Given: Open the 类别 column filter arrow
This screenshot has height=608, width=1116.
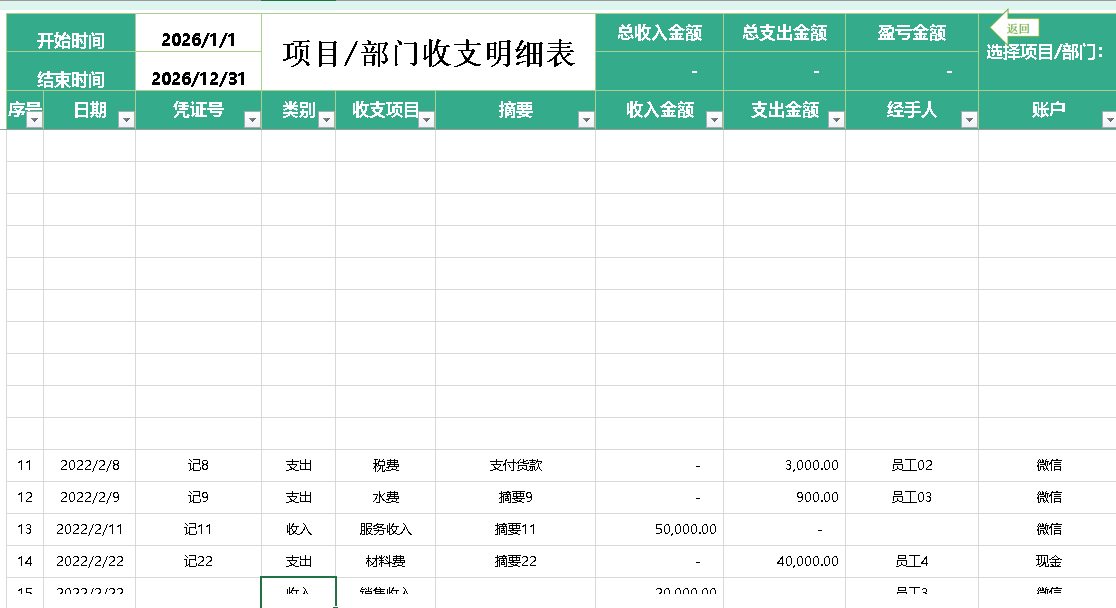Looking at the screenshot, I should [x=326, y=120].
